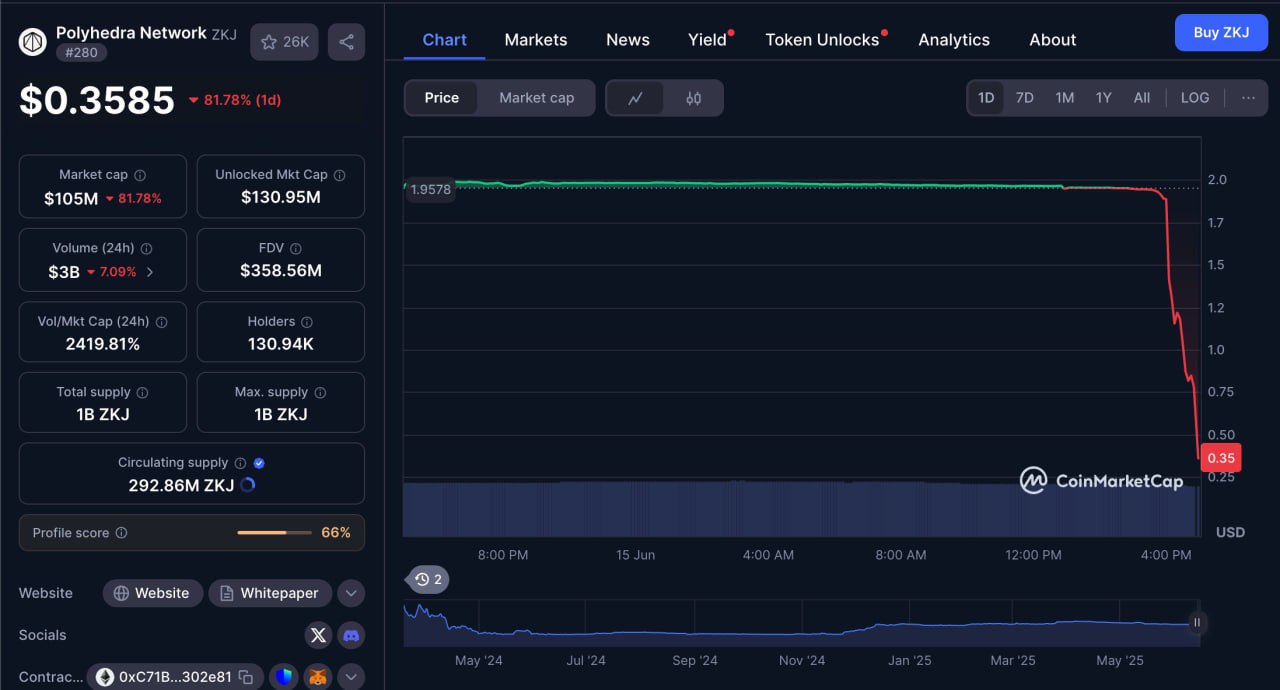Viewport: 1280px width, 690px height.
Task: Select All time range
Action: click(x=1142, y=98)
